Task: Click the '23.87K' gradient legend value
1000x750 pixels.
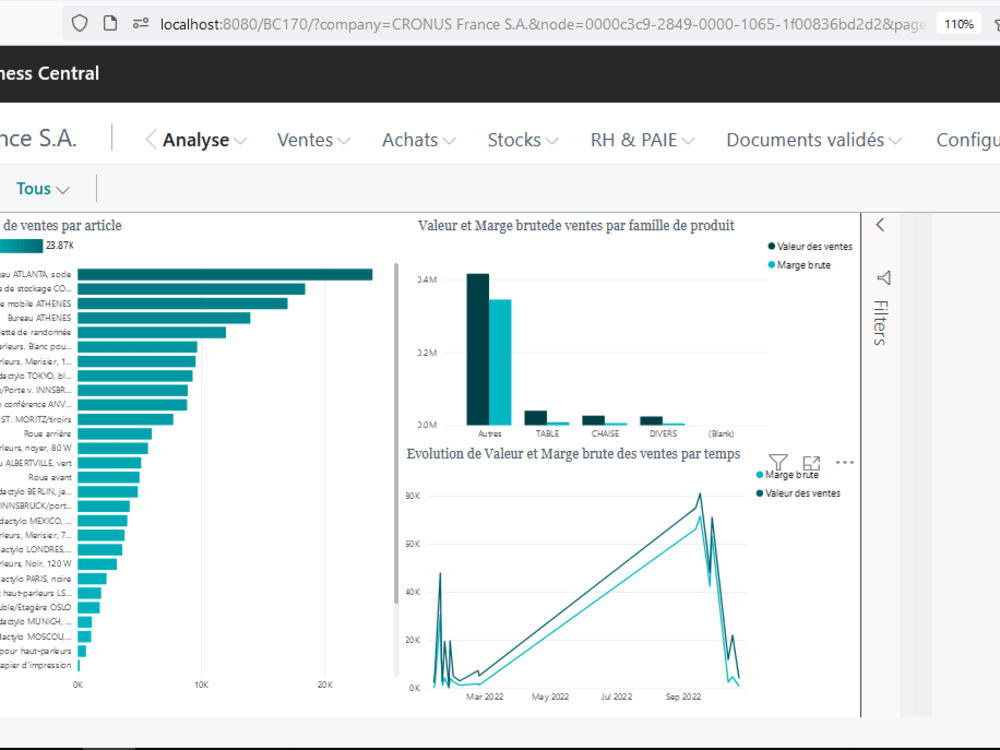Action: pyautogui.click(x=60, y=246)
